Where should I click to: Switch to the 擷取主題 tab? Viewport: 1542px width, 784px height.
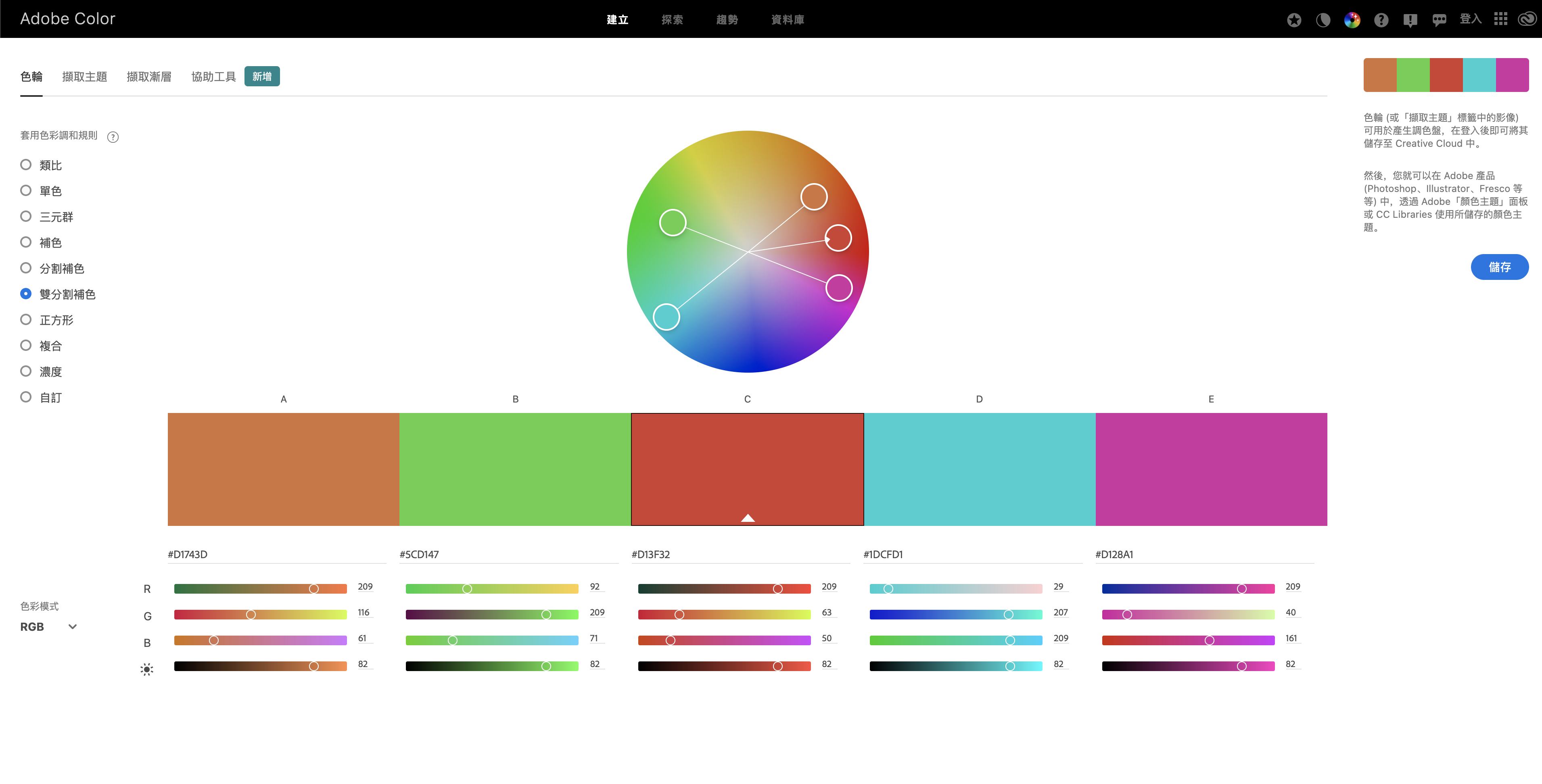pyautogui.click(x=84, y=77)
